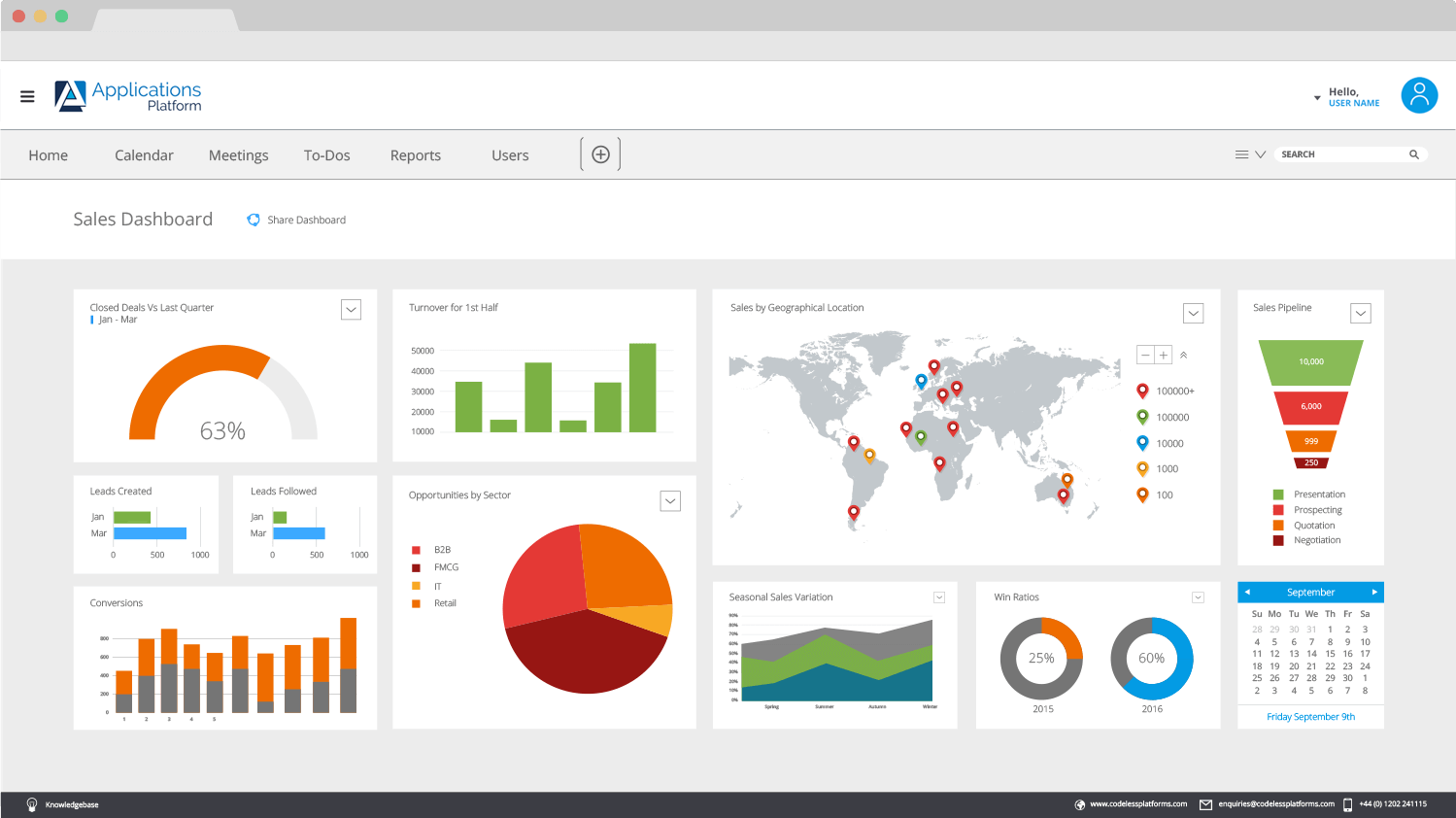Screen dimensions: 1456x818
Task: Zoom in the map with plus button
Action: pos(1164,356)
